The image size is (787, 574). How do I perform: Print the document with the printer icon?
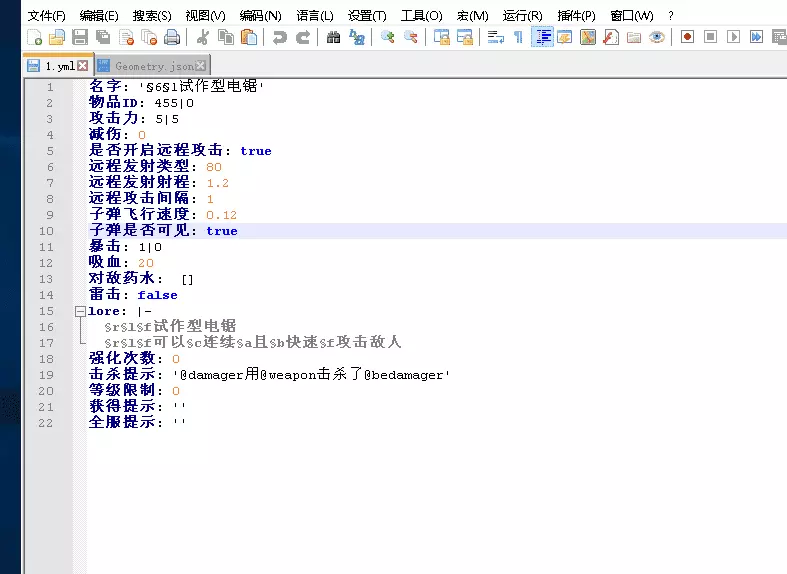(172, 37)
